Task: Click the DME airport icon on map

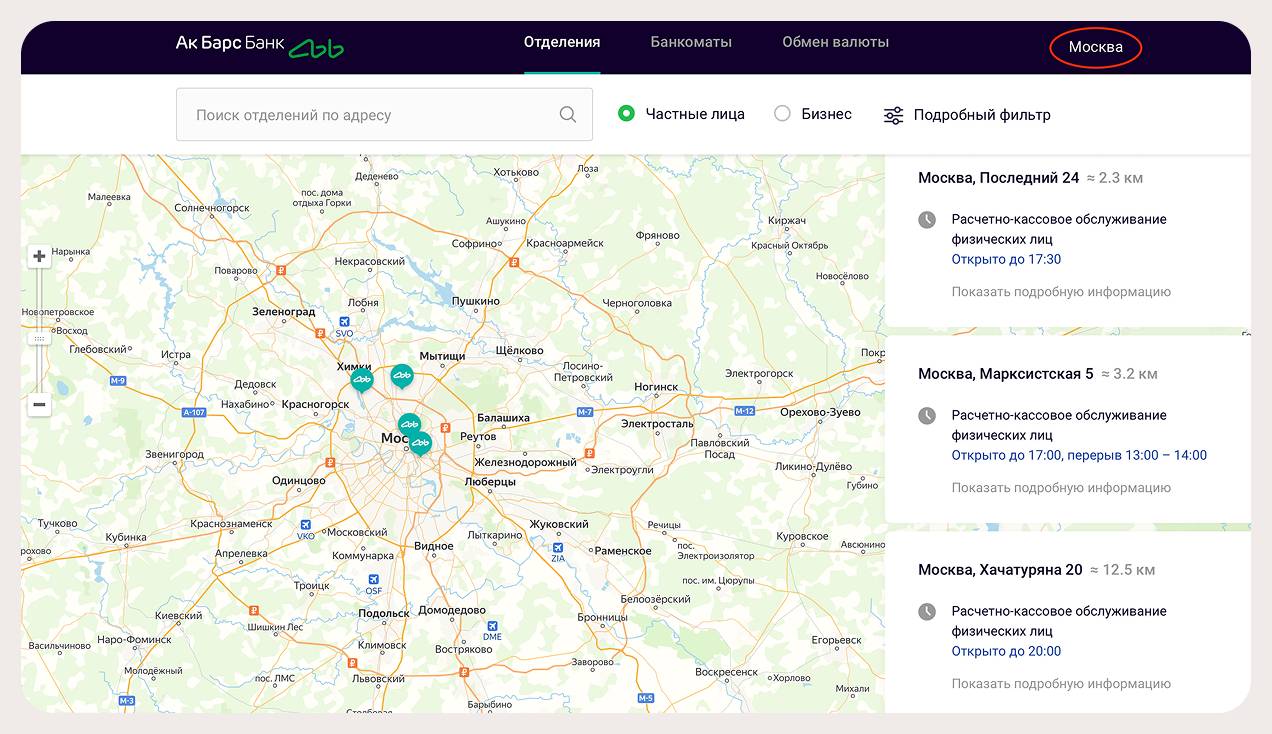Action: point(492,624)
